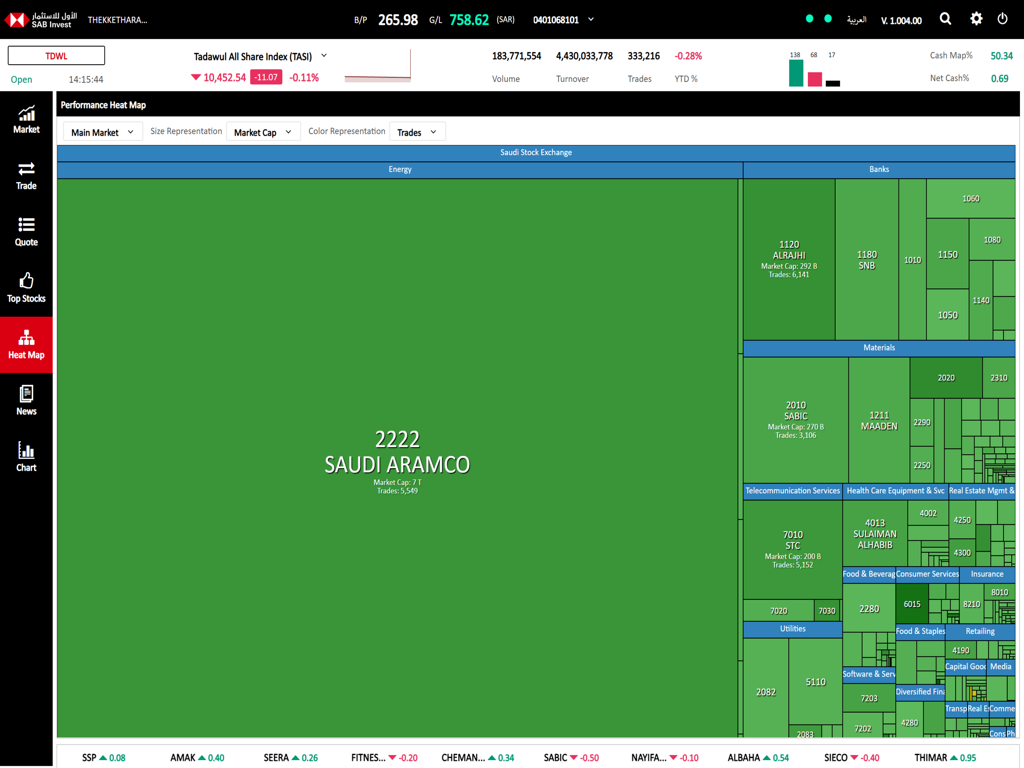1024x768 pixels.
Task: Expand the Tadawul All Share Index selector
Action: click(322, 57)
